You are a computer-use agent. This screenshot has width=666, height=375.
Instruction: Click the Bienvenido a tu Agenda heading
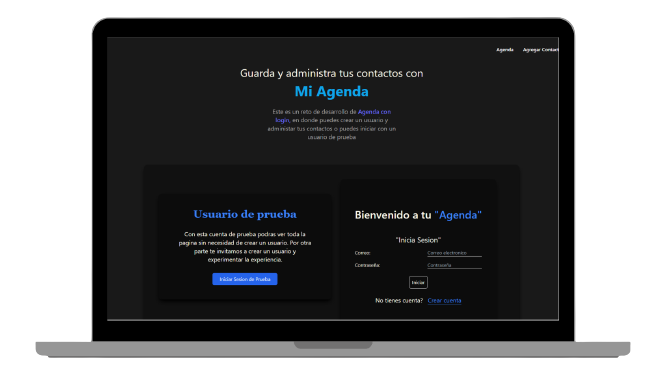pos(418,215)
